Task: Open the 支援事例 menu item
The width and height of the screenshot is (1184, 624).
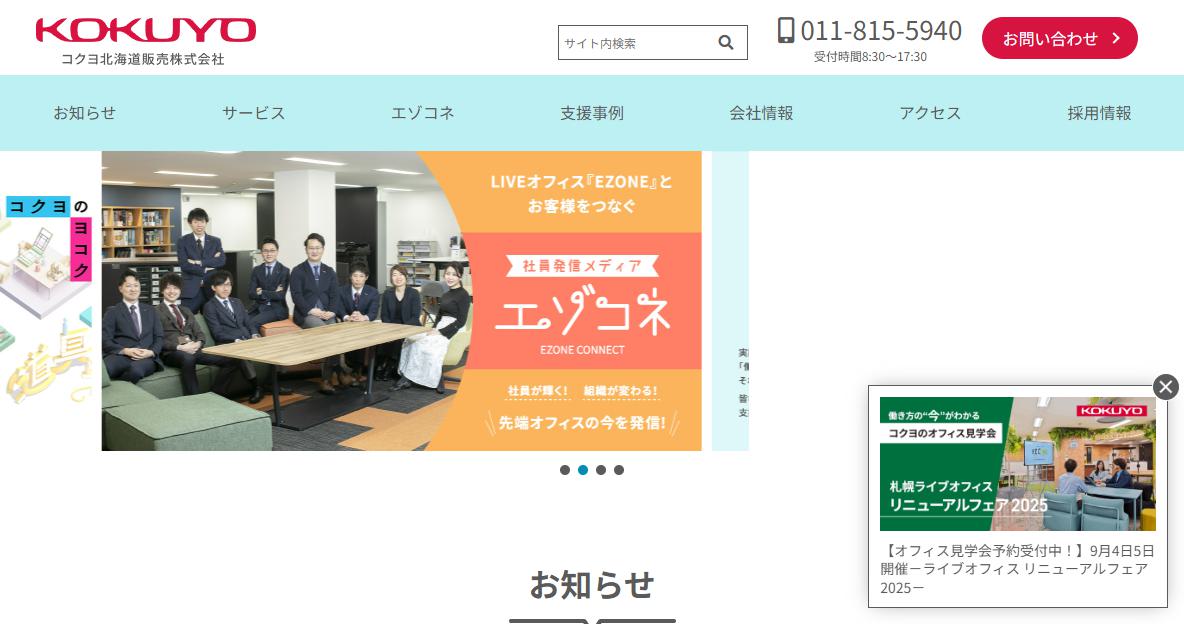Action: click(592, 113)
